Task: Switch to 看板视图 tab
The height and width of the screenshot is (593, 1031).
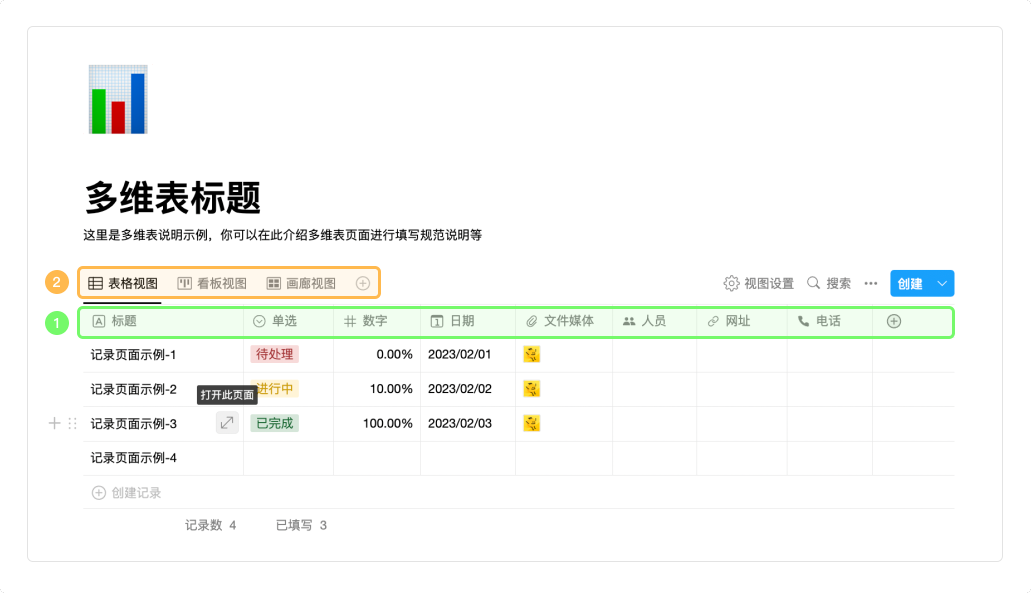Action: 212,283
